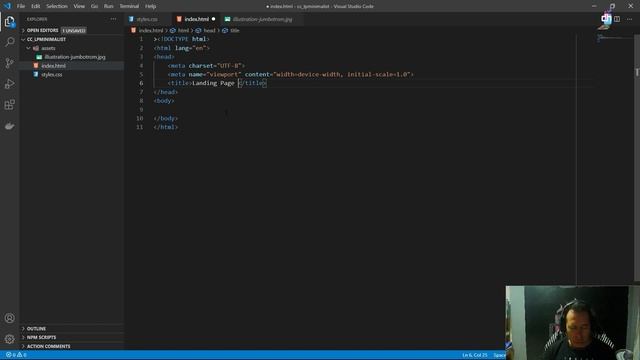Expand the Action Comments section
This screenshot has width=640, height=360.
click(48, 347)
